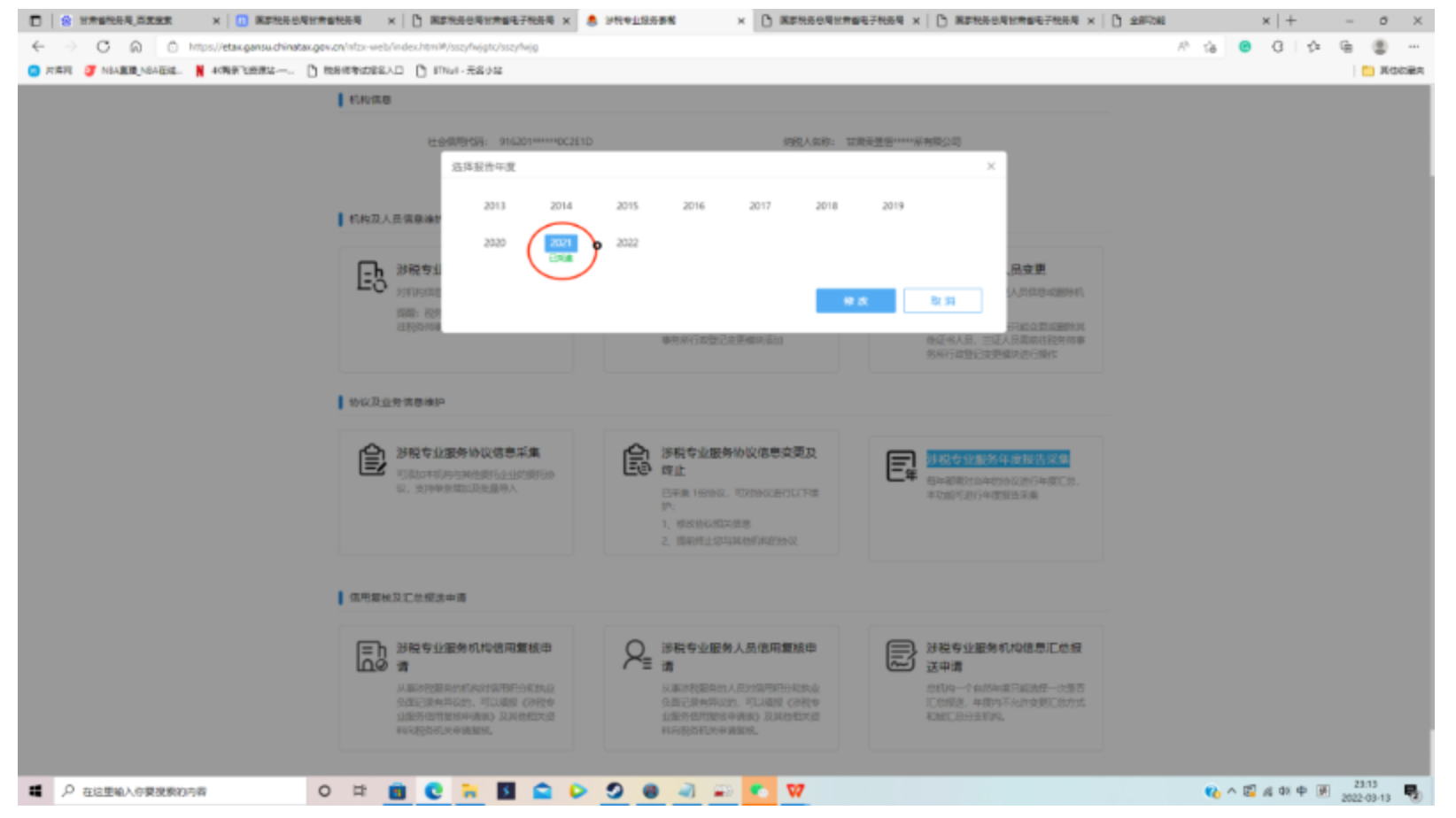Open the Favorites list icon
This screenshot has height=818, width=1456.
coord(1313,46)
